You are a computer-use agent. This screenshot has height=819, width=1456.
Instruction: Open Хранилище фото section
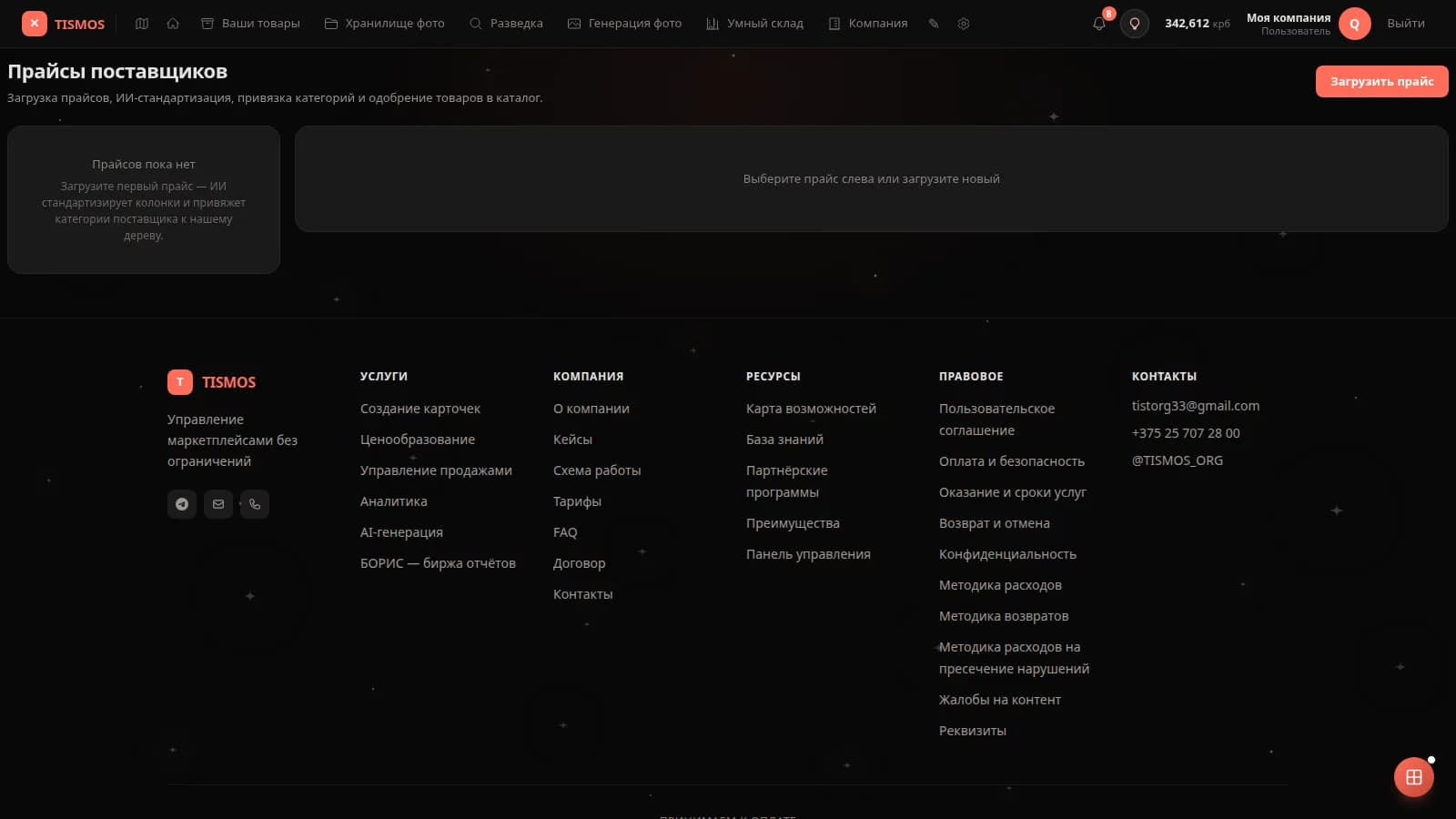(x=384, y=24)
